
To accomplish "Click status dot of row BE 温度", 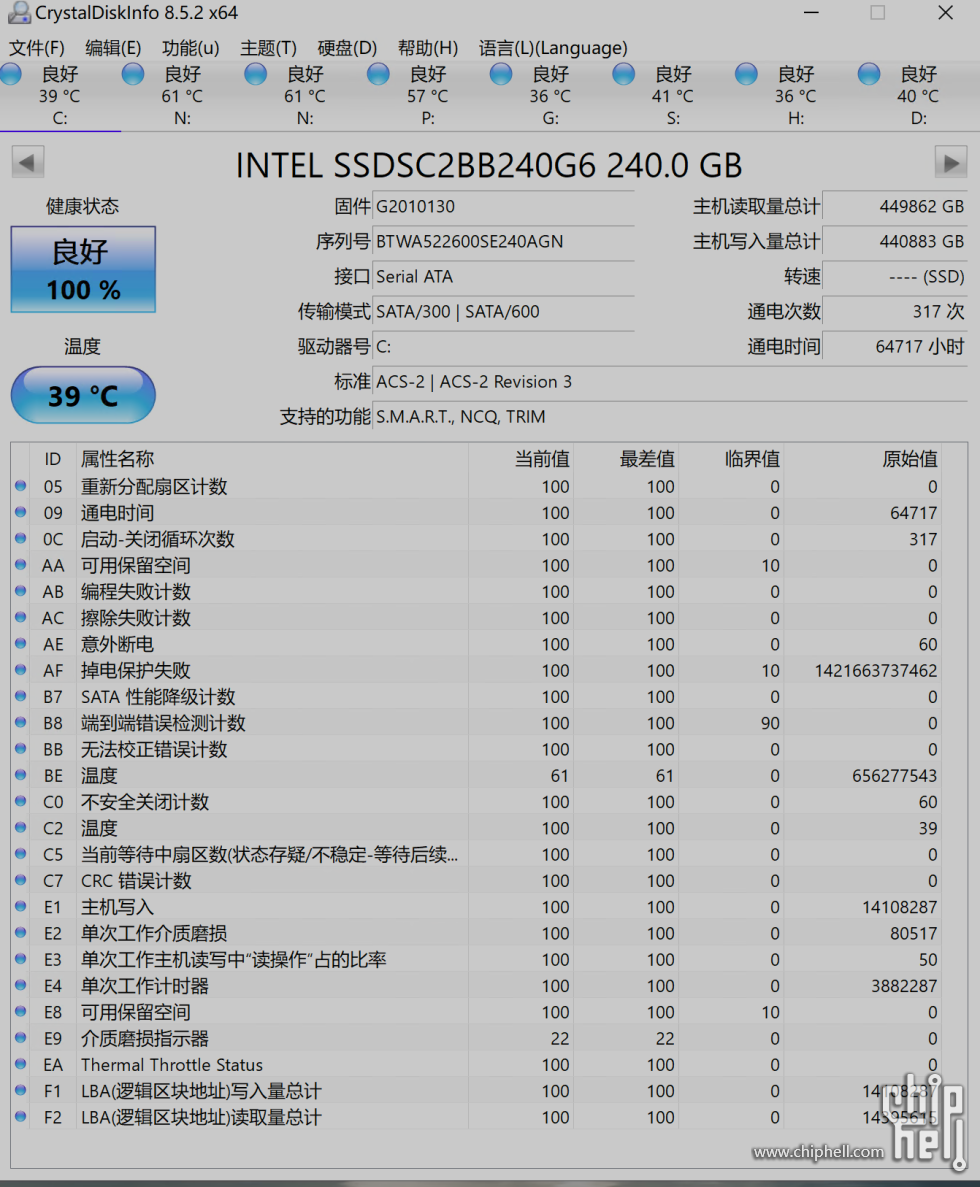I will pyautogui.click(x=20, y=774).
